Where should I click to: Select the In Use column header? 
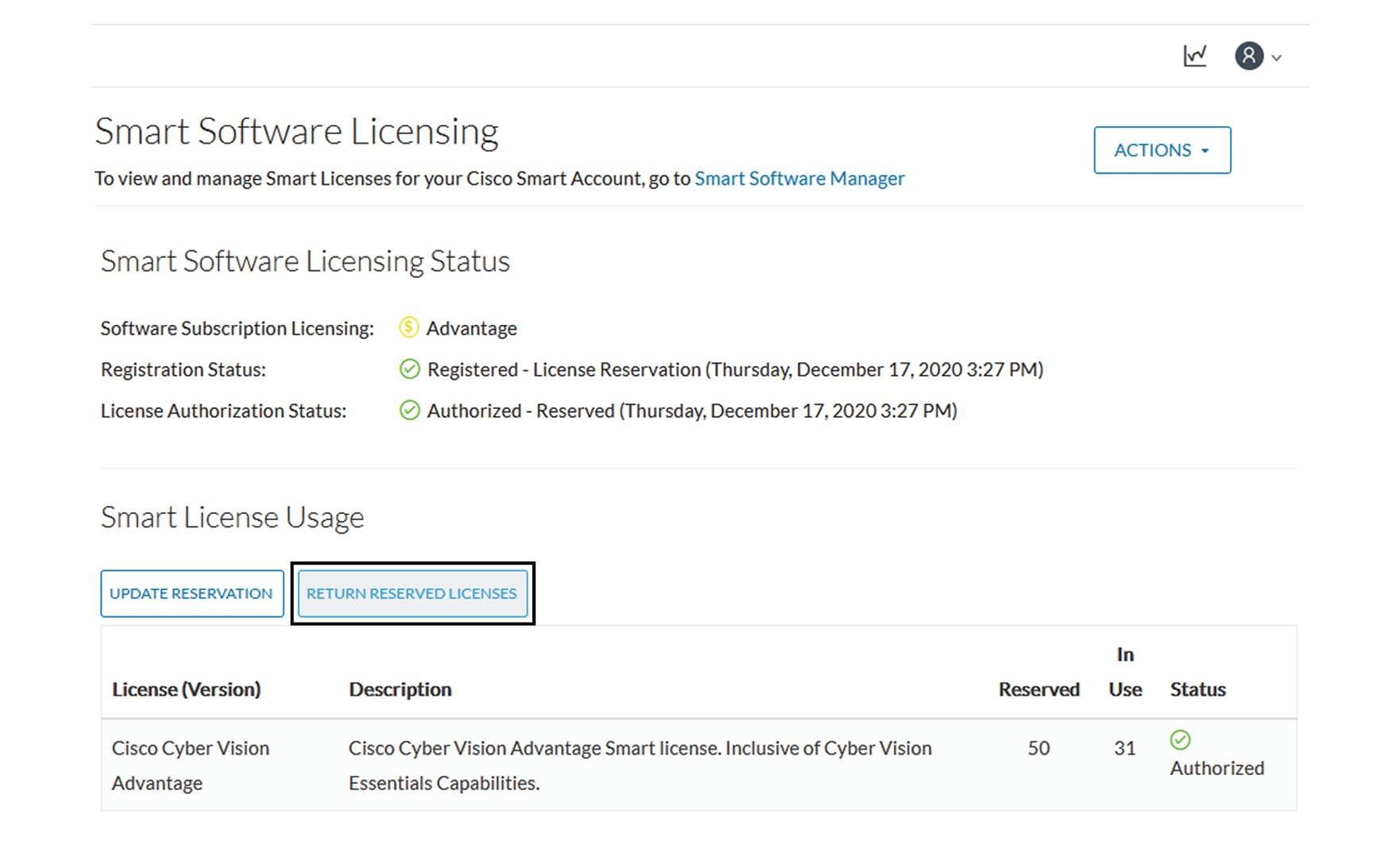pyautogui.click(x=1125, y=672)
